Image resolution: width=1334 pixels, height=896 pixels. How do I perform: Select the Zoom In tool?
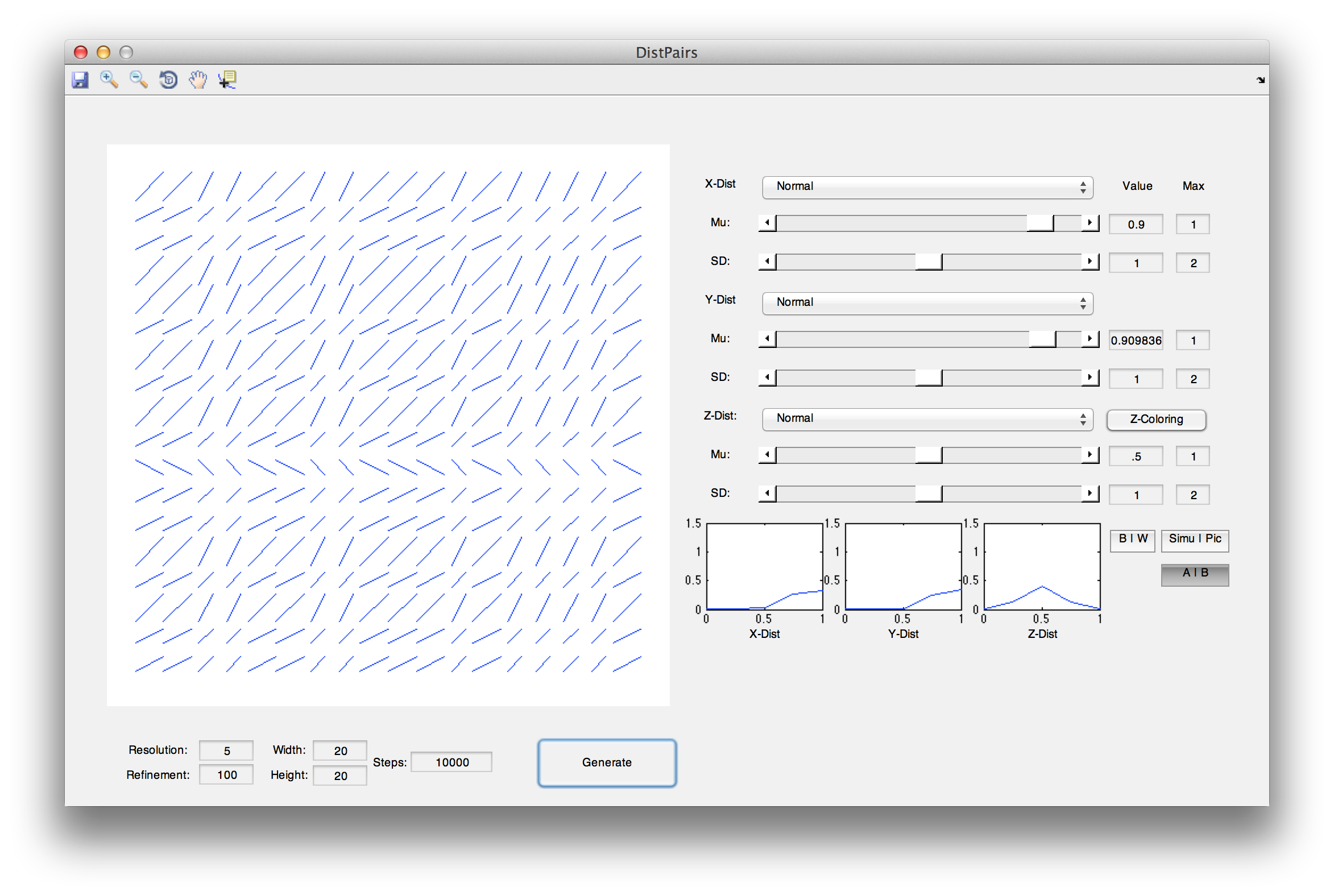coord(109,80)
